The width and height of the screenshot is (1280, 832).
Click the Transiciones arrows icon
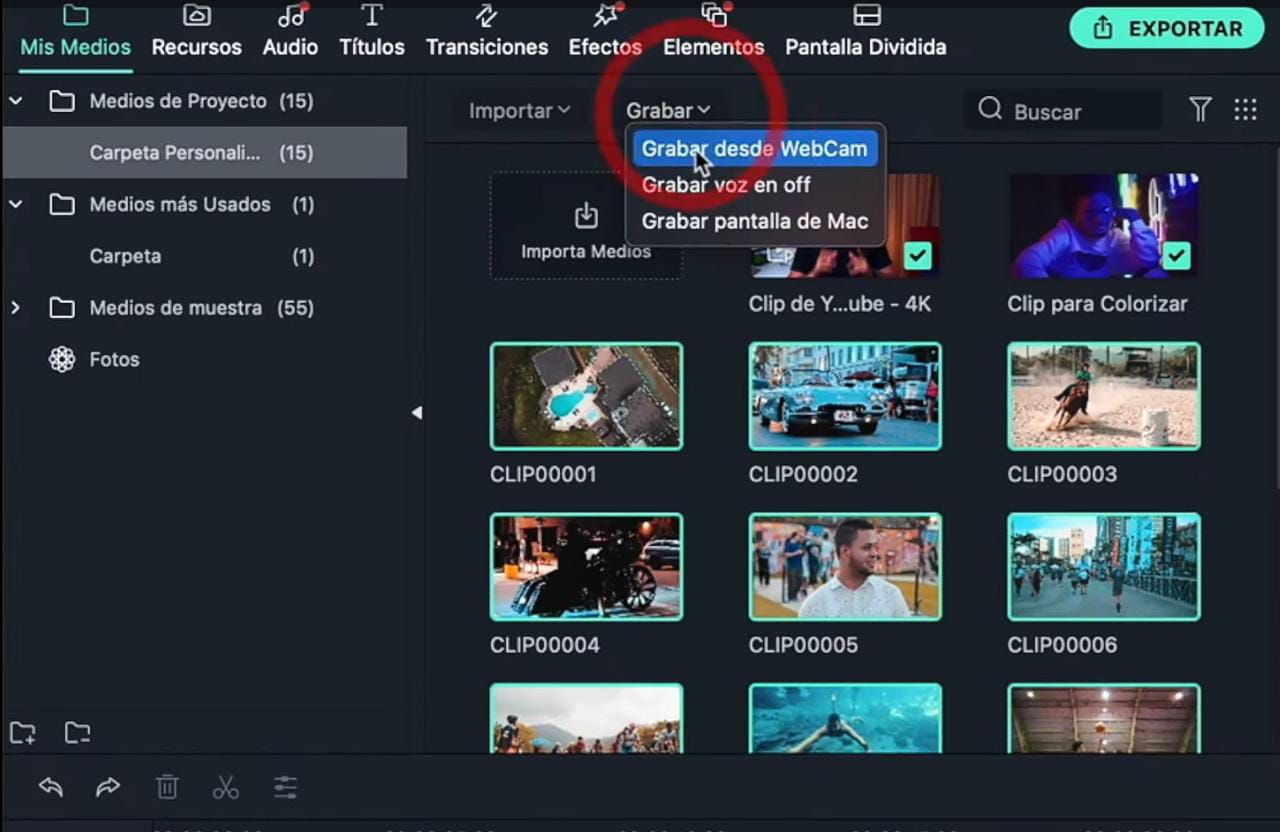(487, 15)
